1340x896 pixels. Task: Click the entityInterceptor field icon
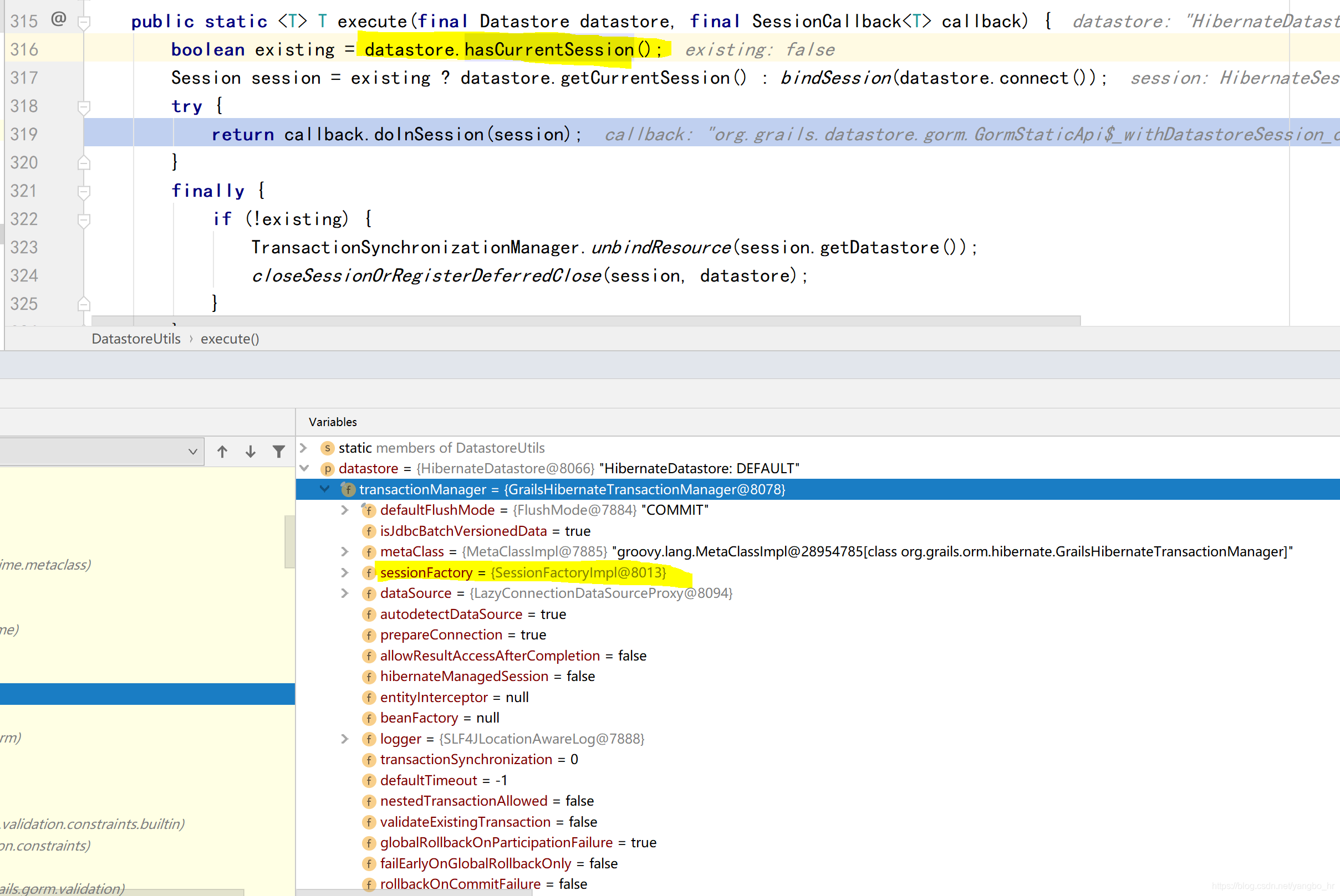[x=369, y=697]
